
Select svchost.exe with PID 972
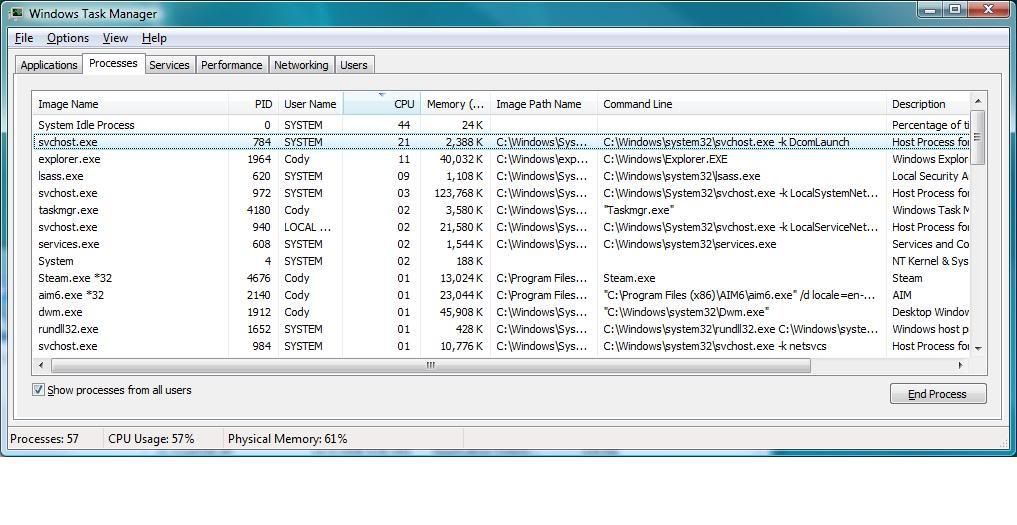(x=501, y=193)
